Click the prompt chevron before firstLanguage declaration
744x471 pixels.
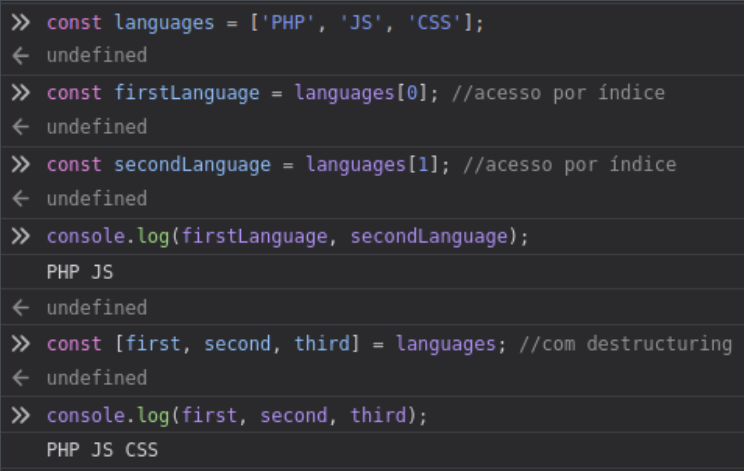[21, 93]
